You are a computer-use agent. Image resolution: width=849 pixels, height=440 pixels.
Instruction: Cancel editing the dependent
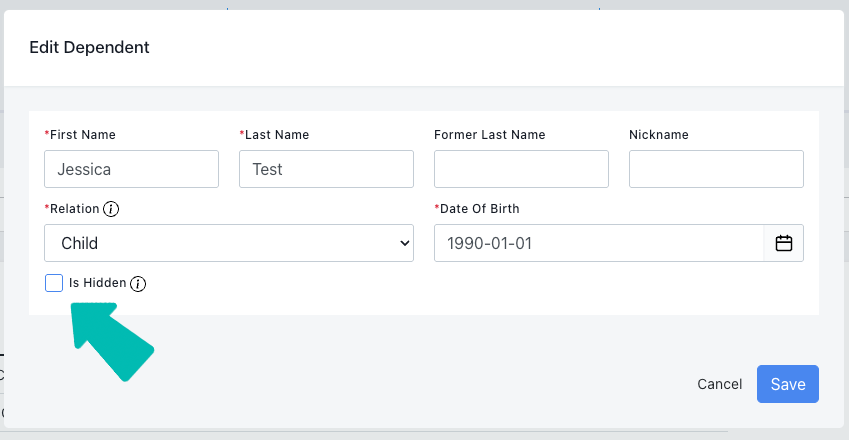(720, 384)
